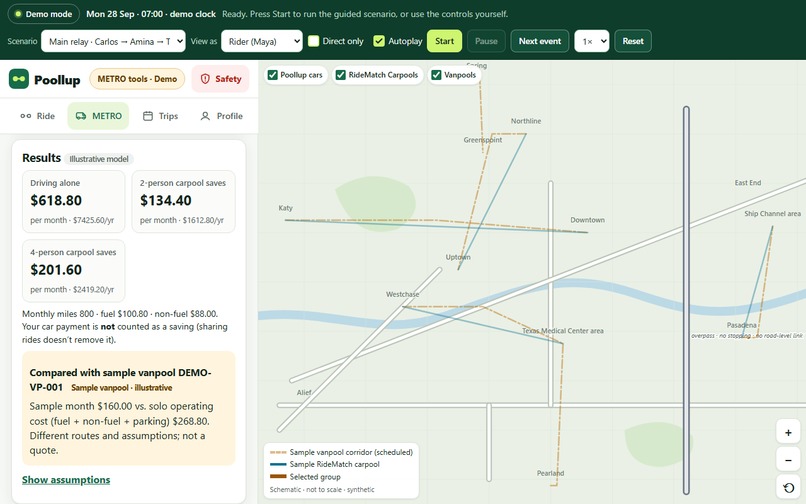Click the Driving alone $618.80 card
This screenshot has height=504, width=806.
74,202
